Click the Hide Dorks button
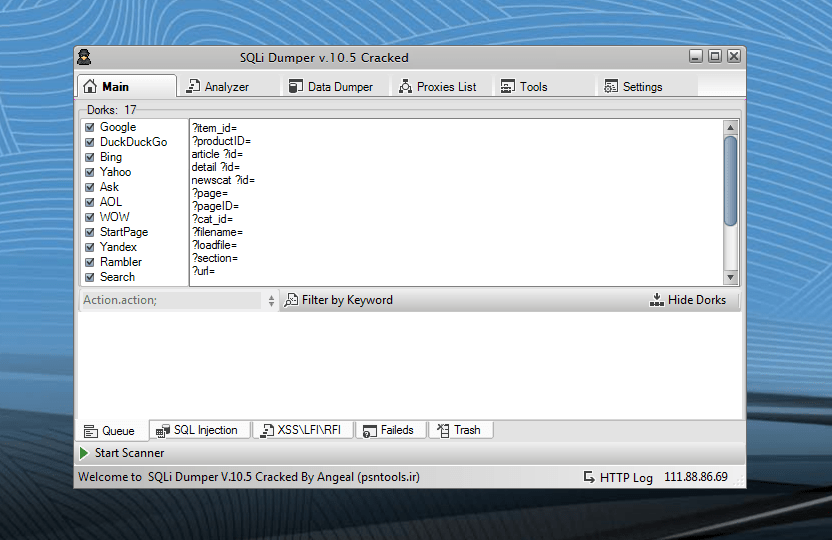 coord(688,300)
